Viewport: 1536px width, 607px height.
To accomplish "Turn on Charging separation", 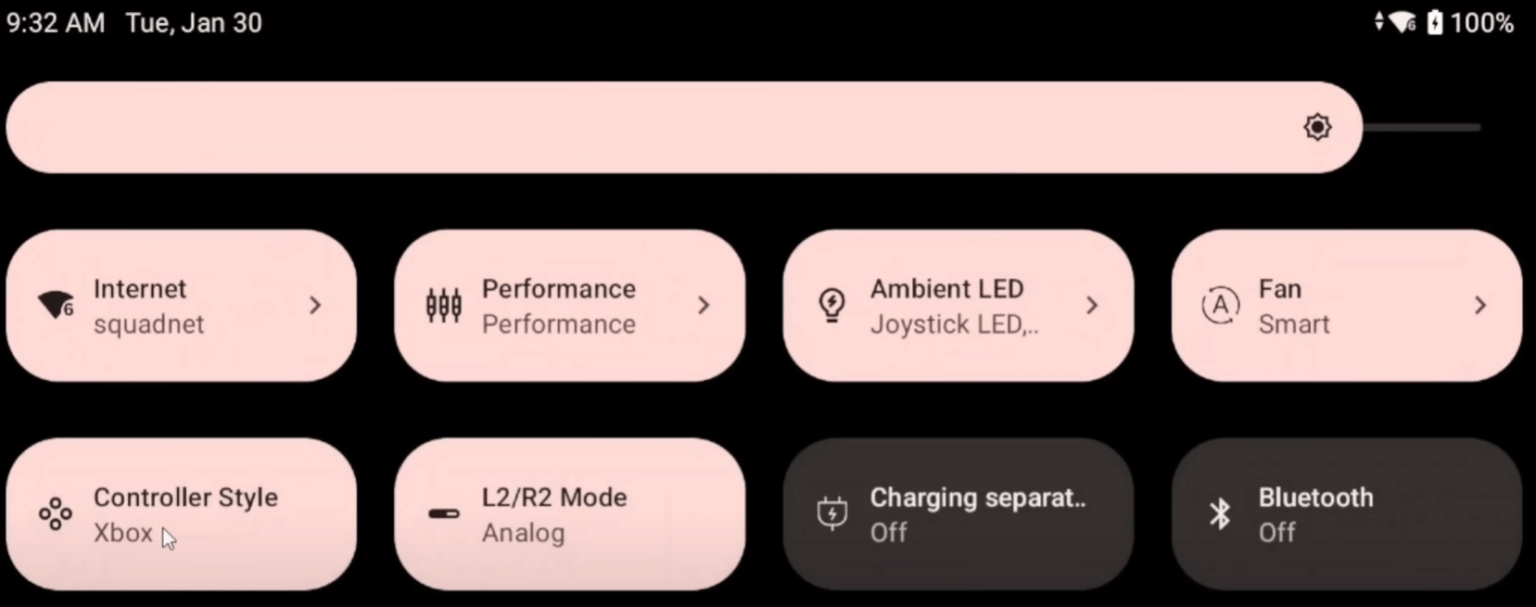I will point(957,514).
